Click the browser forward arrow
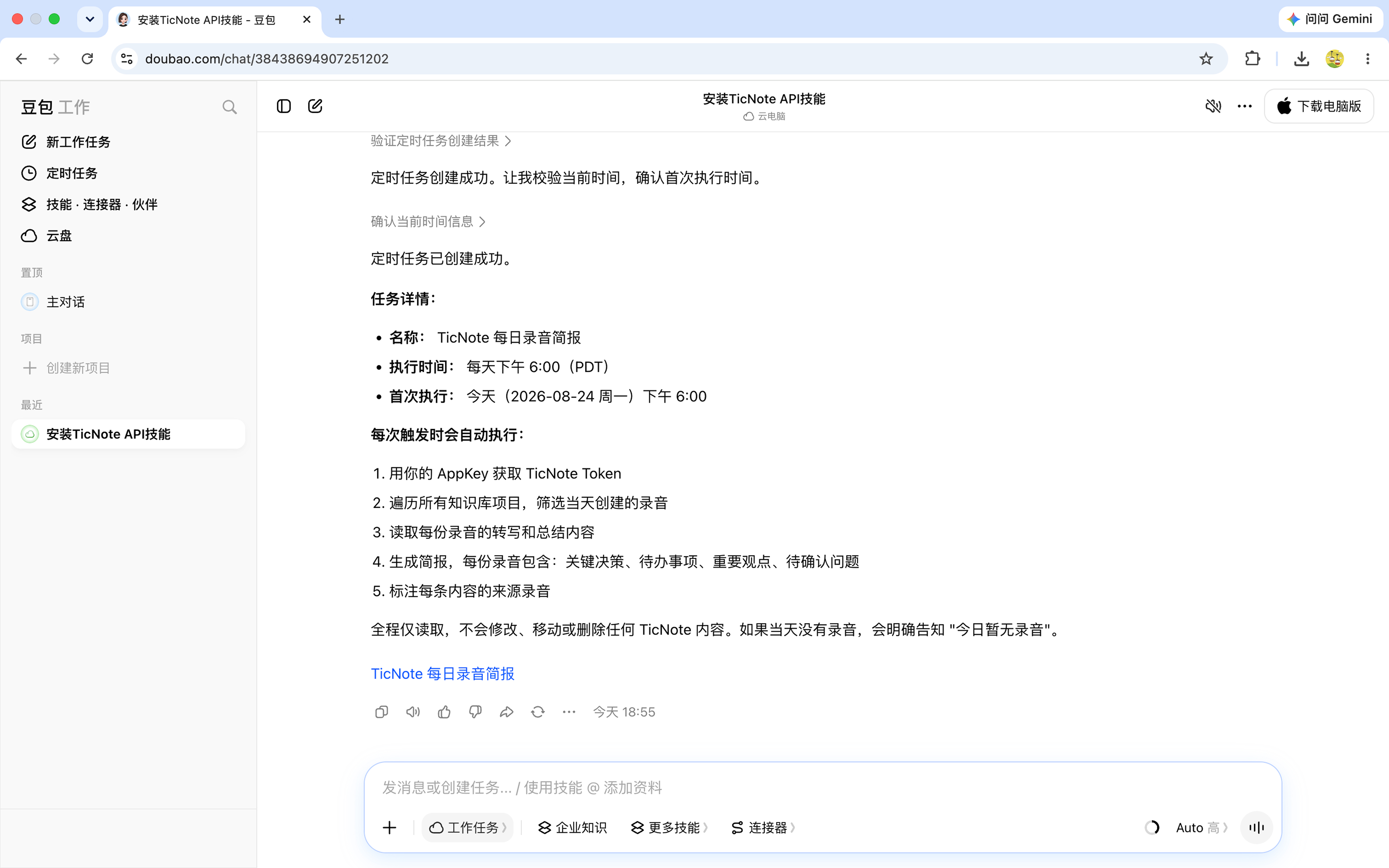The height and width of the screenshot is (868, 1389). click(x=54, y=59)
